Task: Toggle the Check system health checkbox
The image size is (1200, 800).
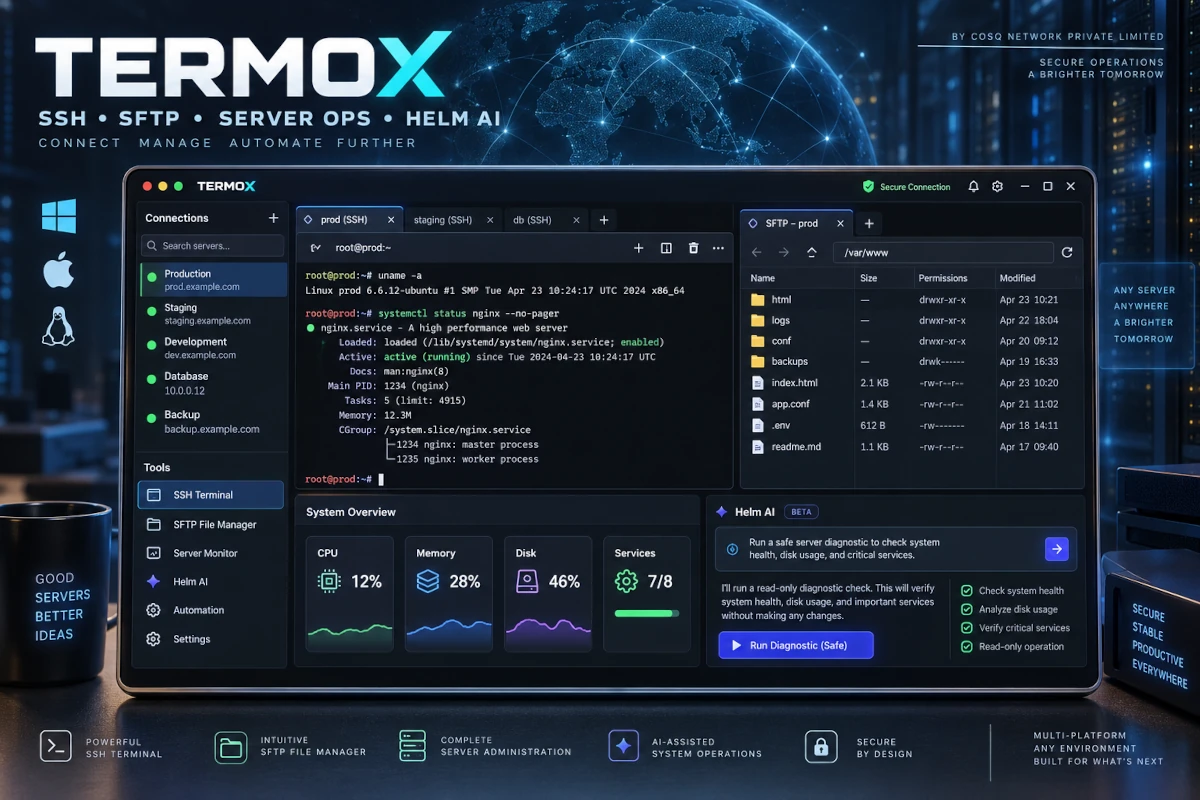Action: click(967, 591)
